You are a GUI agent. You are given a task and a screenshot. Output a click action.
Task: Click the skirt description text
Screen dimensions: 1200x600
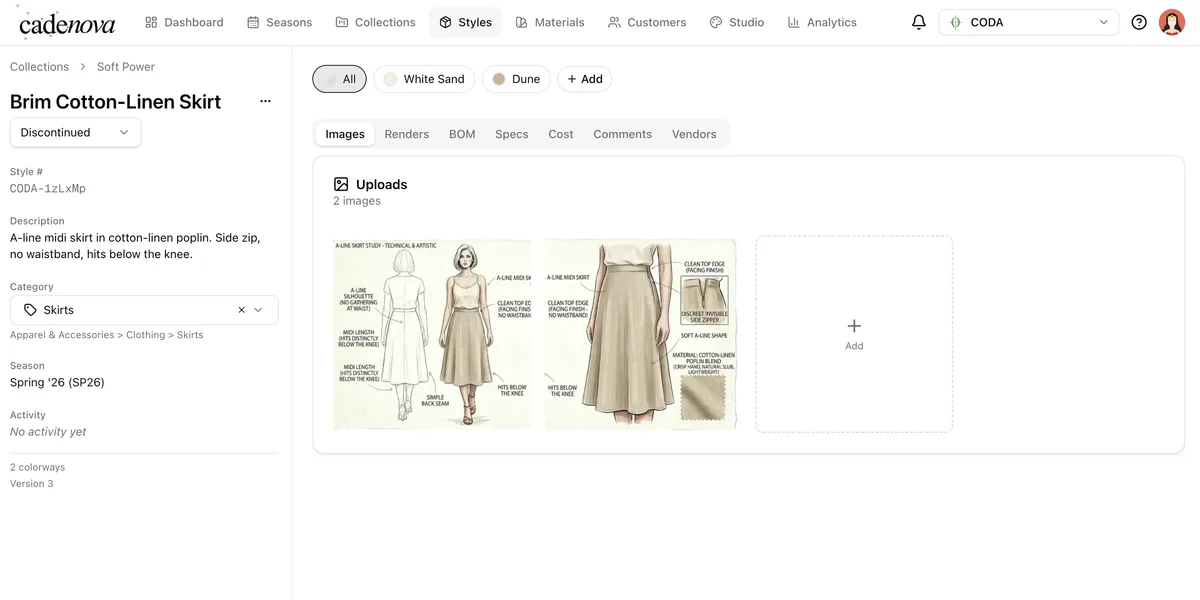pyautogui.click(x=135, y=246)
